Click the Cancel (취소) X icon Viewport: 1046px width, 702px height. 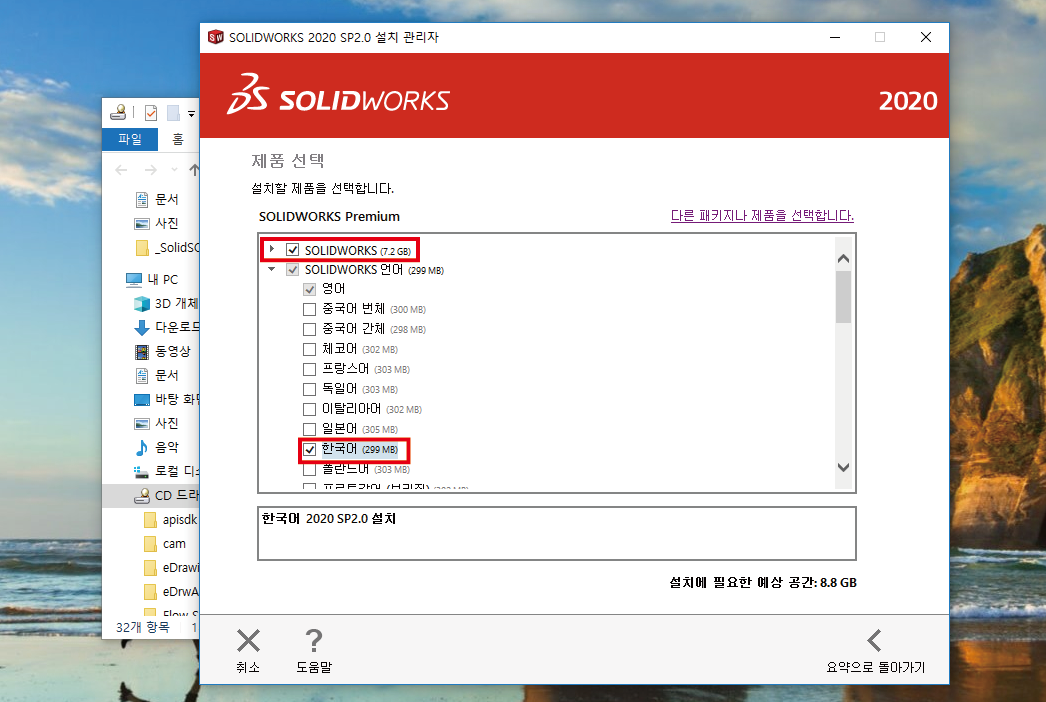tap(248, 641)
